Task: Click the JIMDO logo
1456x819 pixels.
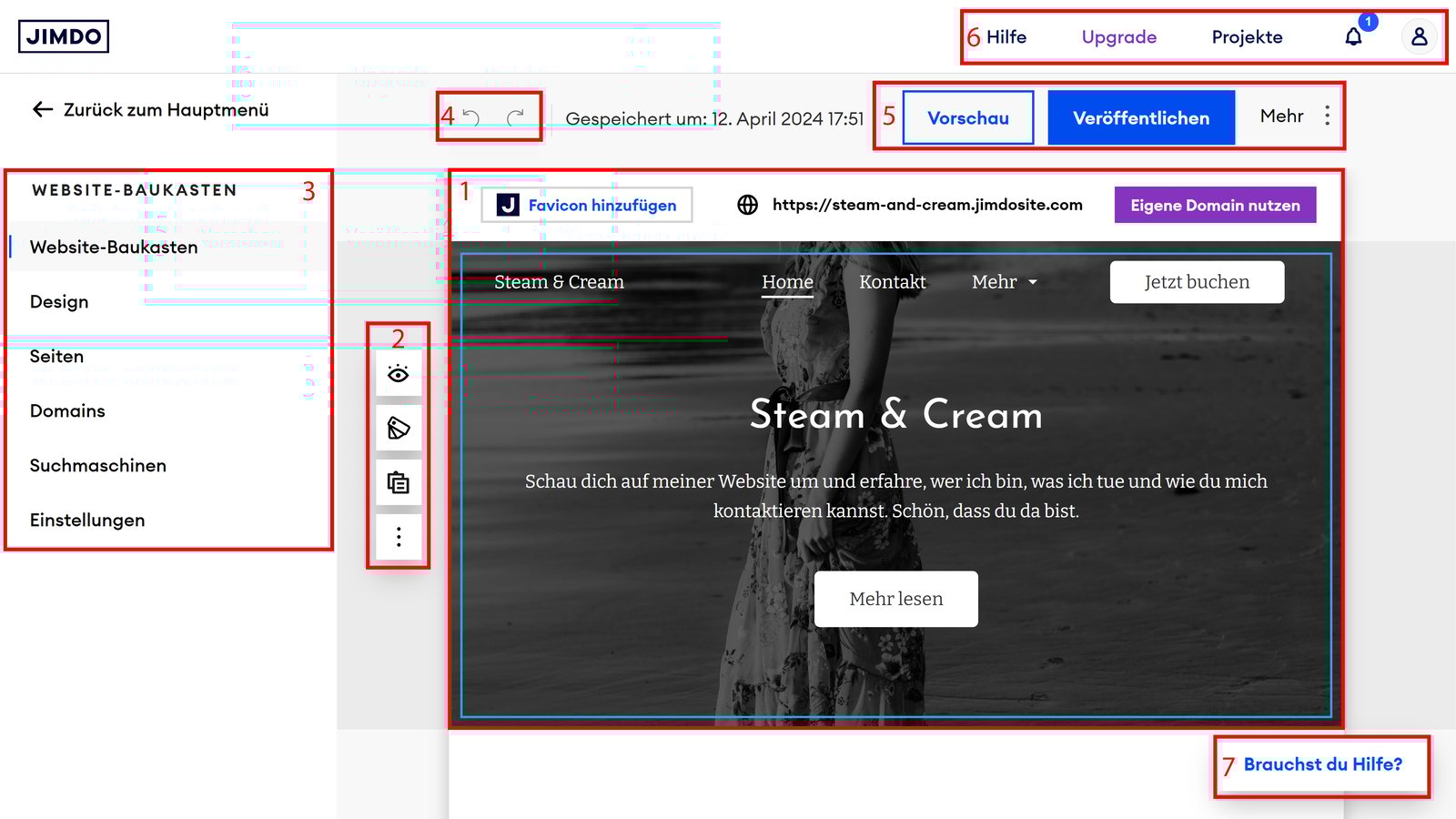Action: 64,36
